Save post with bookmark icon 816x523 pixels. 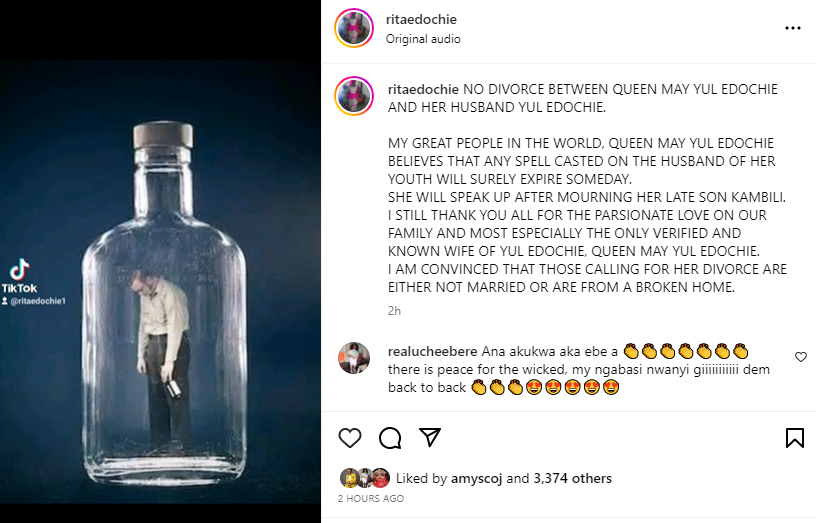coord(794,438)
